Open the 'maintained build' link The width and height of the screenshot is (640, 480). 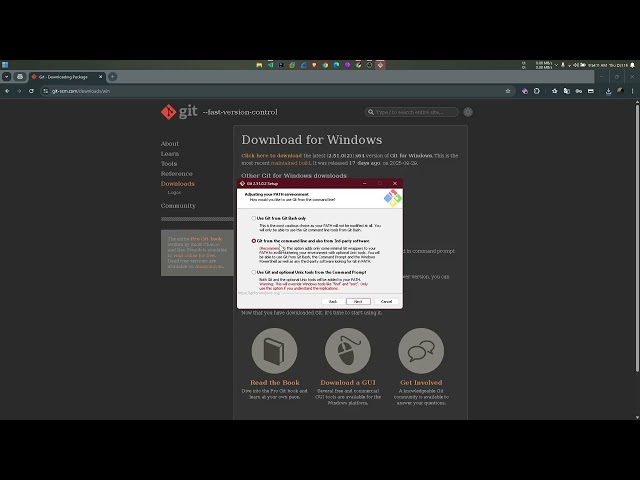pyautogui.click(x=291, y=163)
